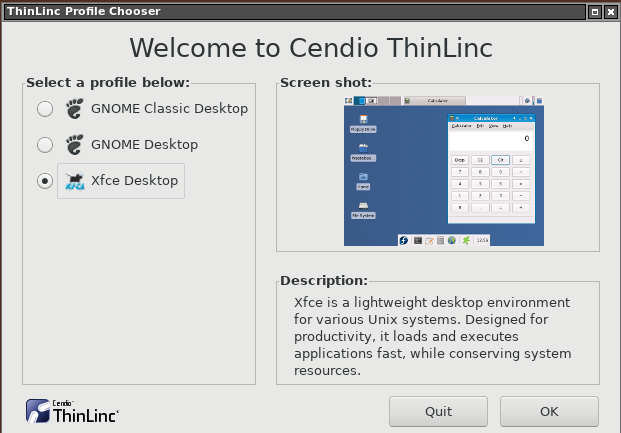Click the "GNOME Desktop" profile label
This screenshot has height=433, width=621.
coord(144,144)
